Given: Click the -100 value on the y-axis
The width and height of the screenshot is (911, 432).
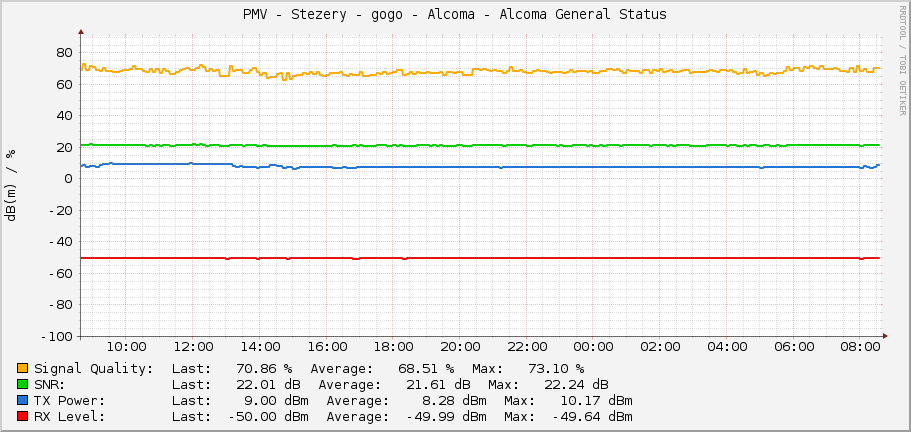Looking at the screenshot, I should click(55, 336).
